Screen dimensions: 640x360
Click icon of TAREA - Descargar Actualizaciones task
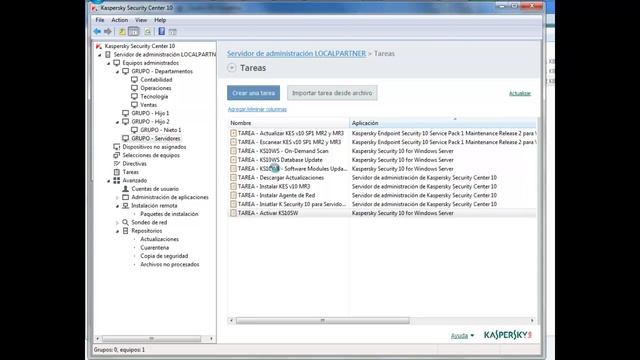tap(233, 178)
